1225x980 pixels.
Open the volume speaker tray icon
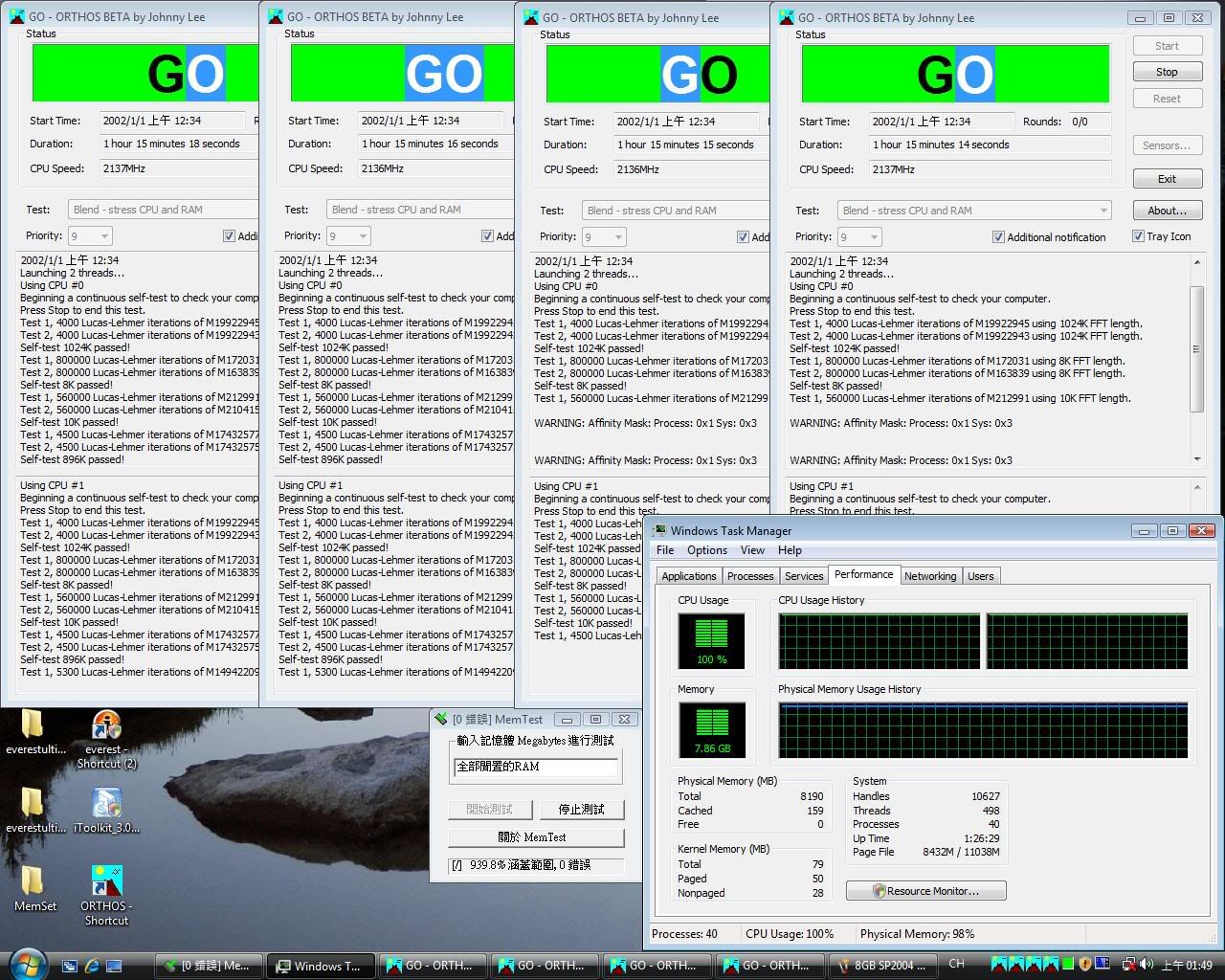(x=1147, y=965)
